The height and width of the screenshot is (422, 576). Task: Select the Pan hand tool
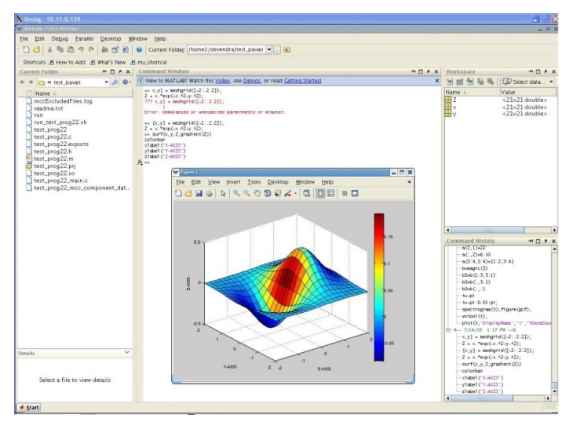257,193
